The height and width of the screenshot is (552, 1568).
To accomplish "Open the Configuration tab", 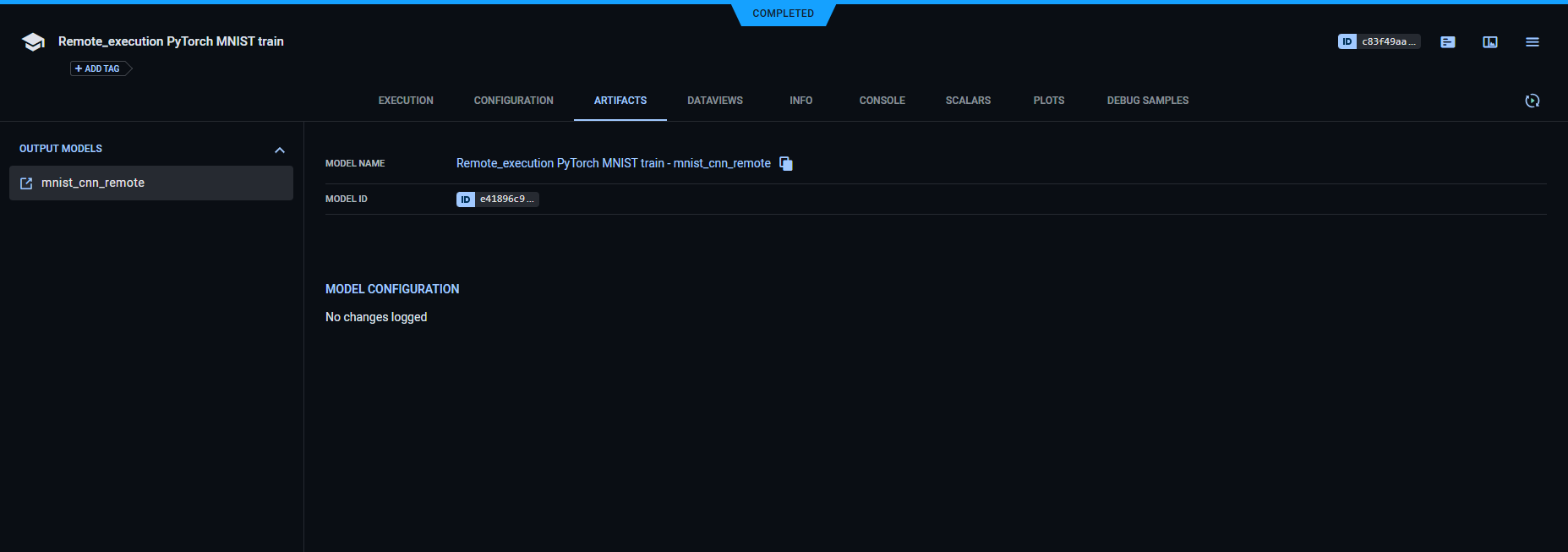I will point(513,101).
